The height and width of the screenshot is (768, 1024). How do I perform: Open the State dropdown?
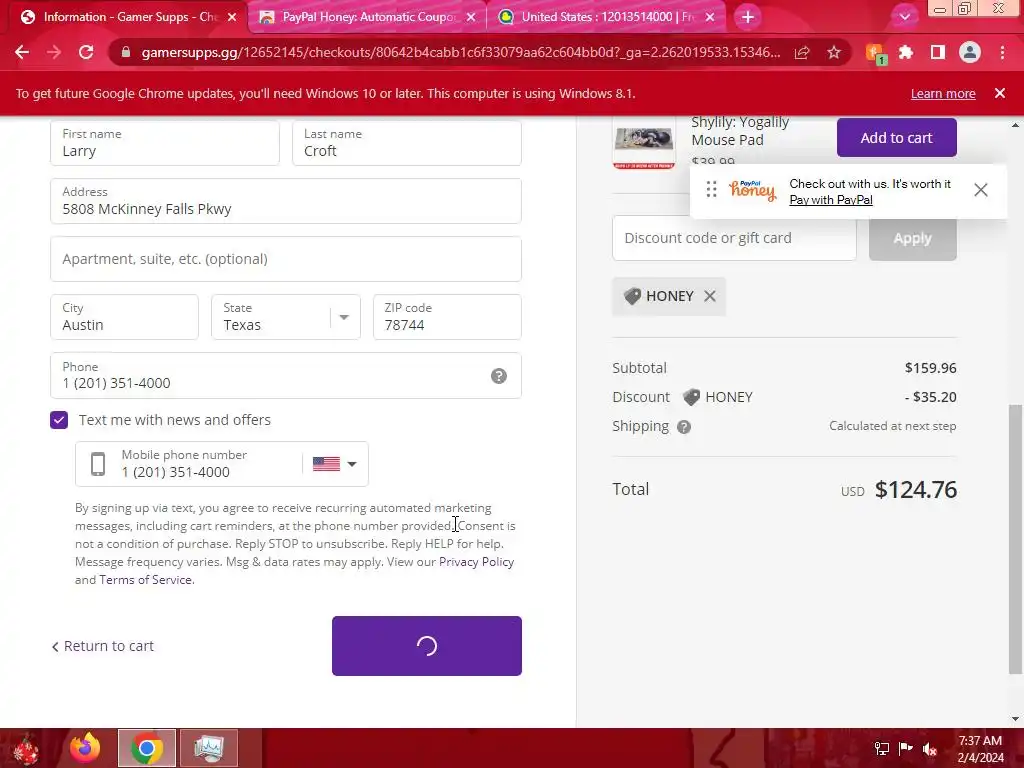point(286,317)
